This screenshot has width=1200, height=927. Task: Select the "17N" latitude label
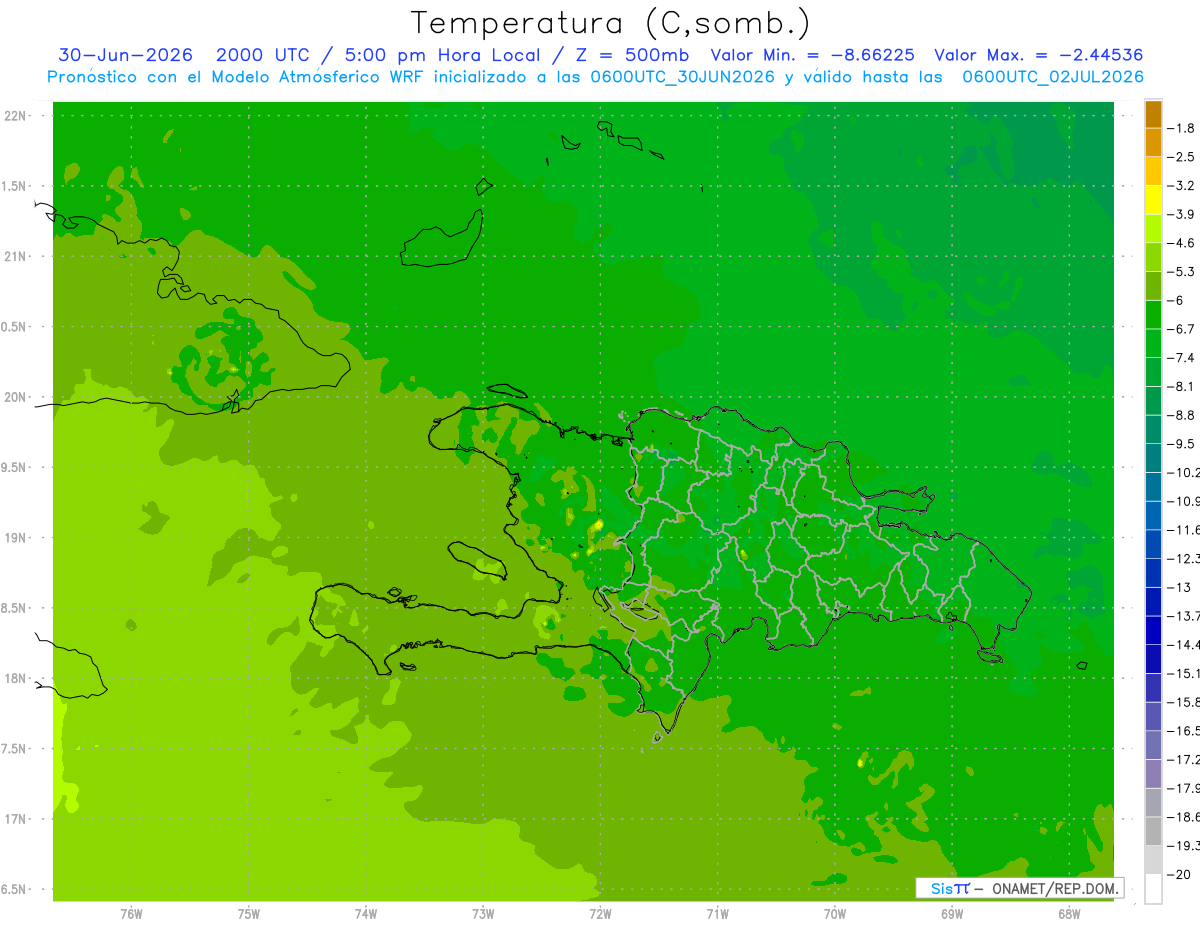click(17, 819)
